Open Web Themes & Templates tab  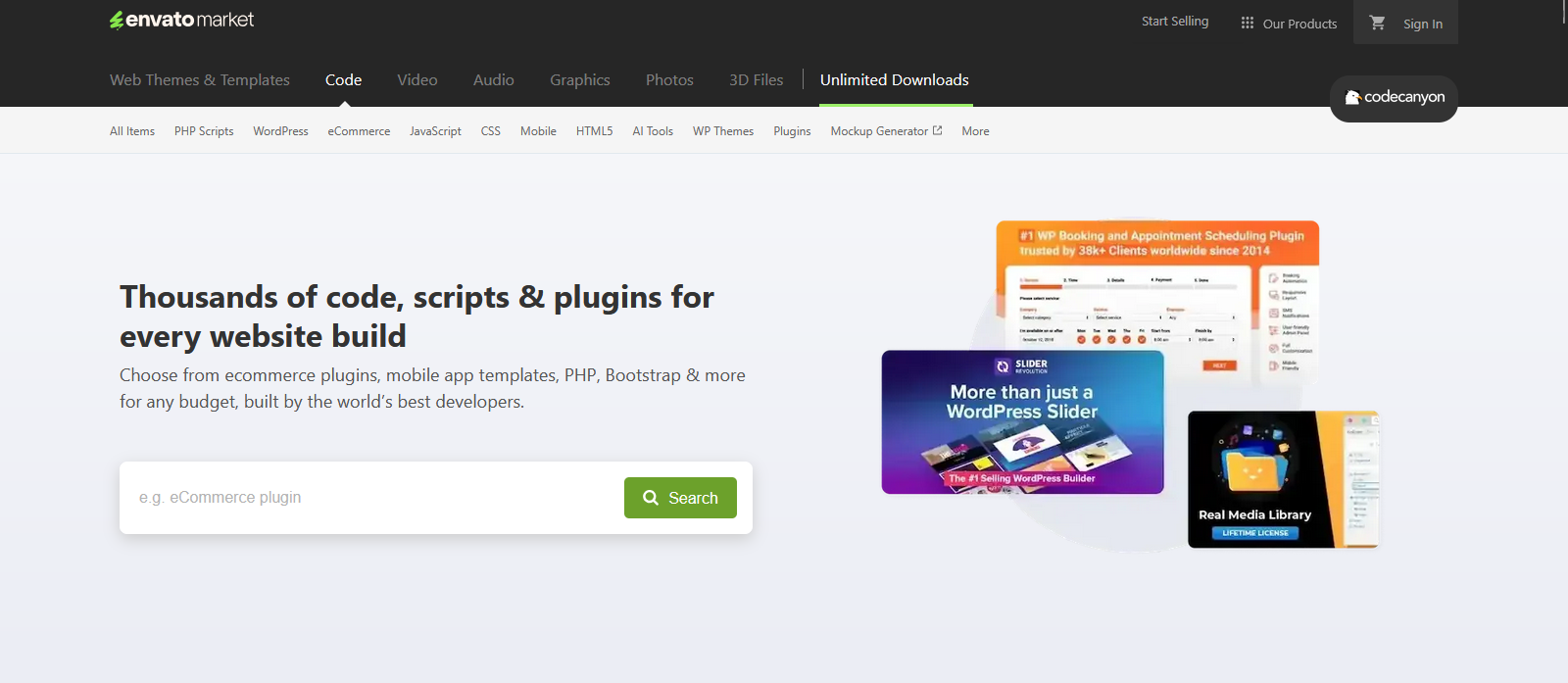(200, 80)
